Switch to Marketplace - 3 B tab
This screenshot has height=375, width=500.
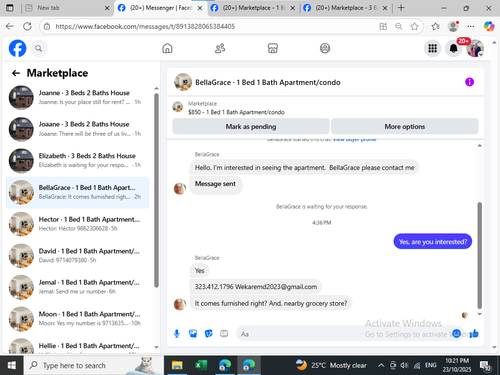[347, 8]
